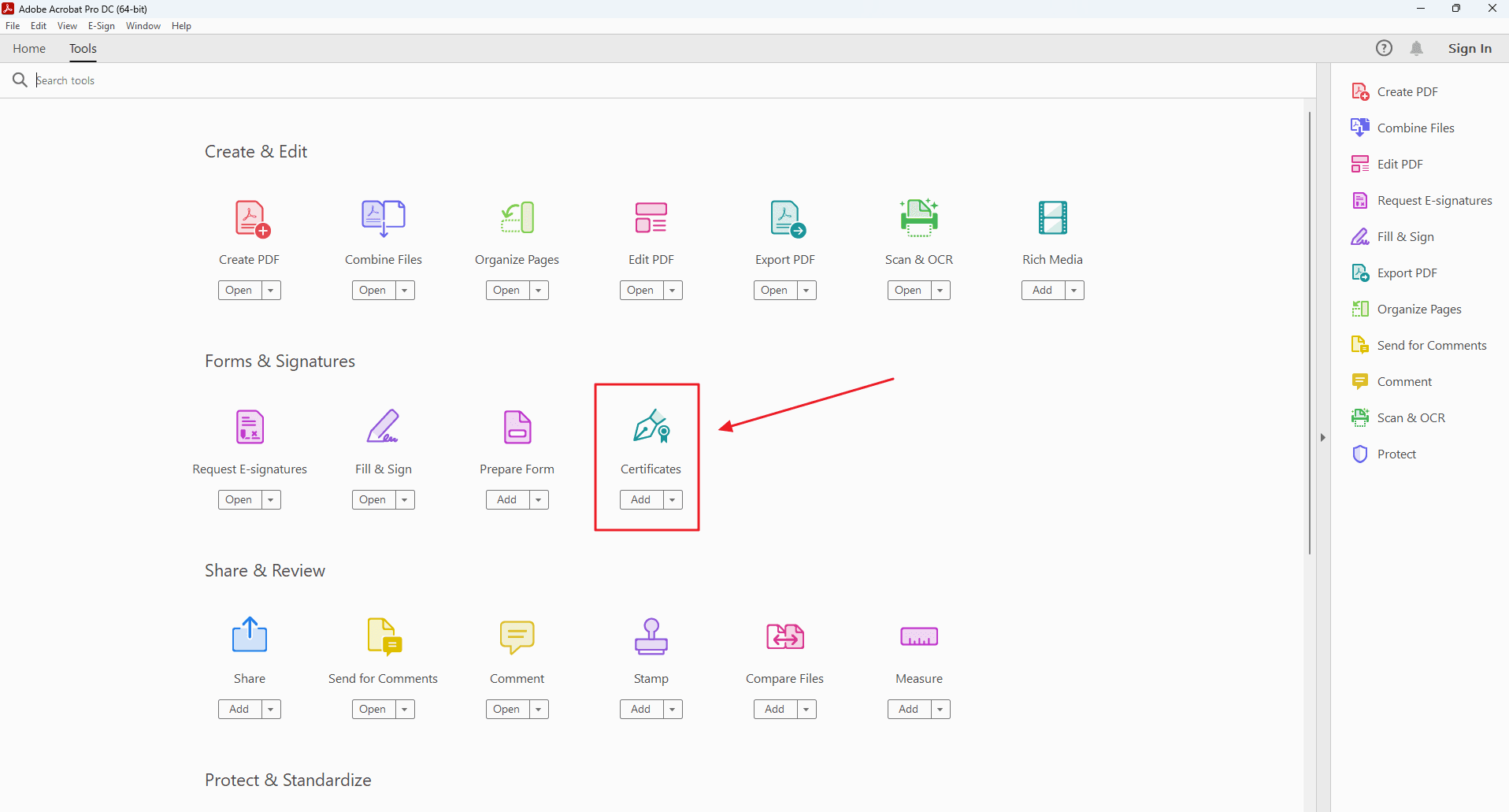
Task: Open the Request E-signatures tool icon
Action: 250,427
